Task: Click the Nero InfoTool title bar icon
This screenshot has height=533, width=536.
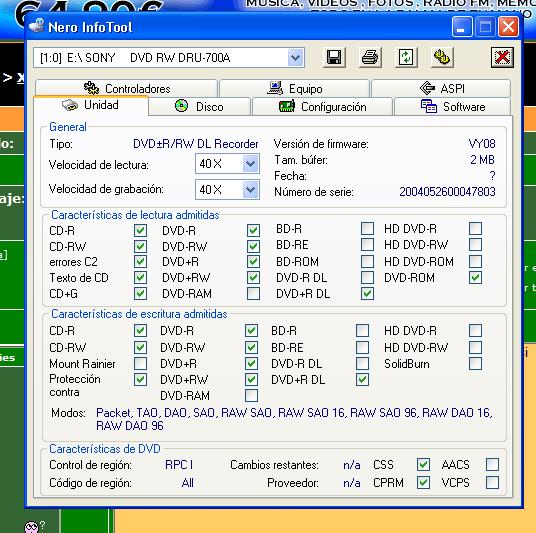Action: click(x=37, y=26)
